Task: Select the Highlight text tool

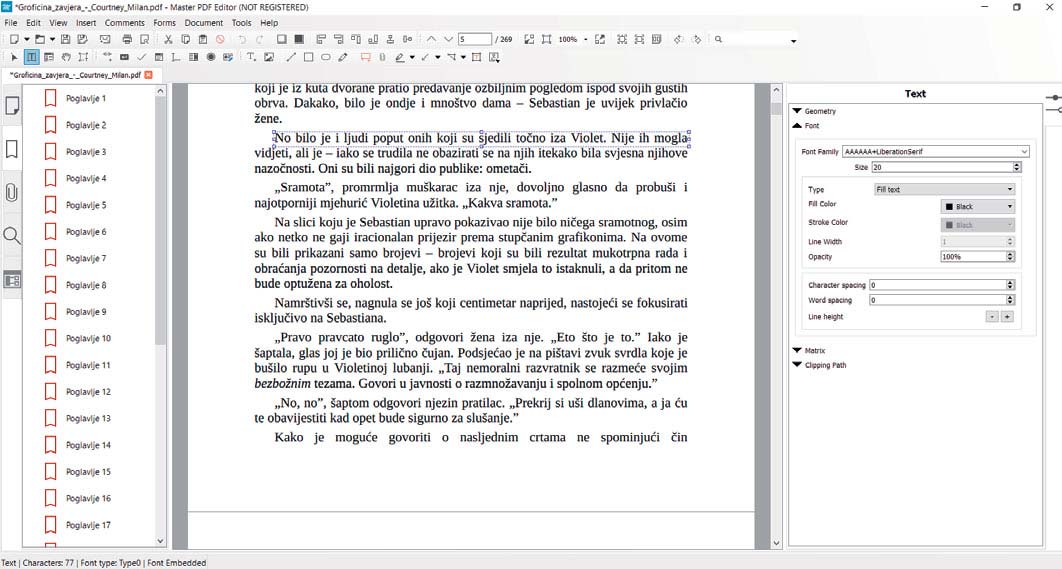Action: tap(400, 57)
